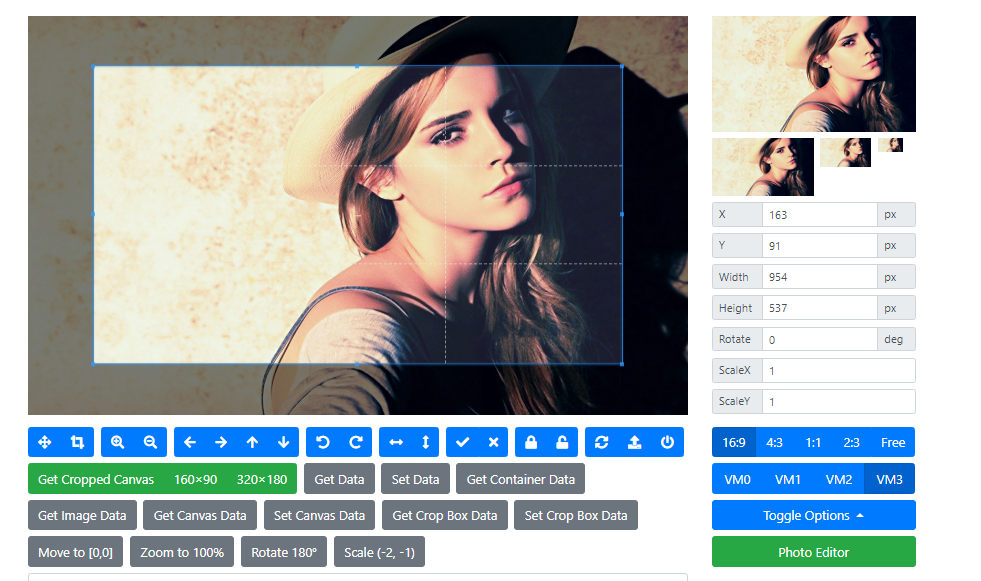Select the Move mode icon

(44, 442)
